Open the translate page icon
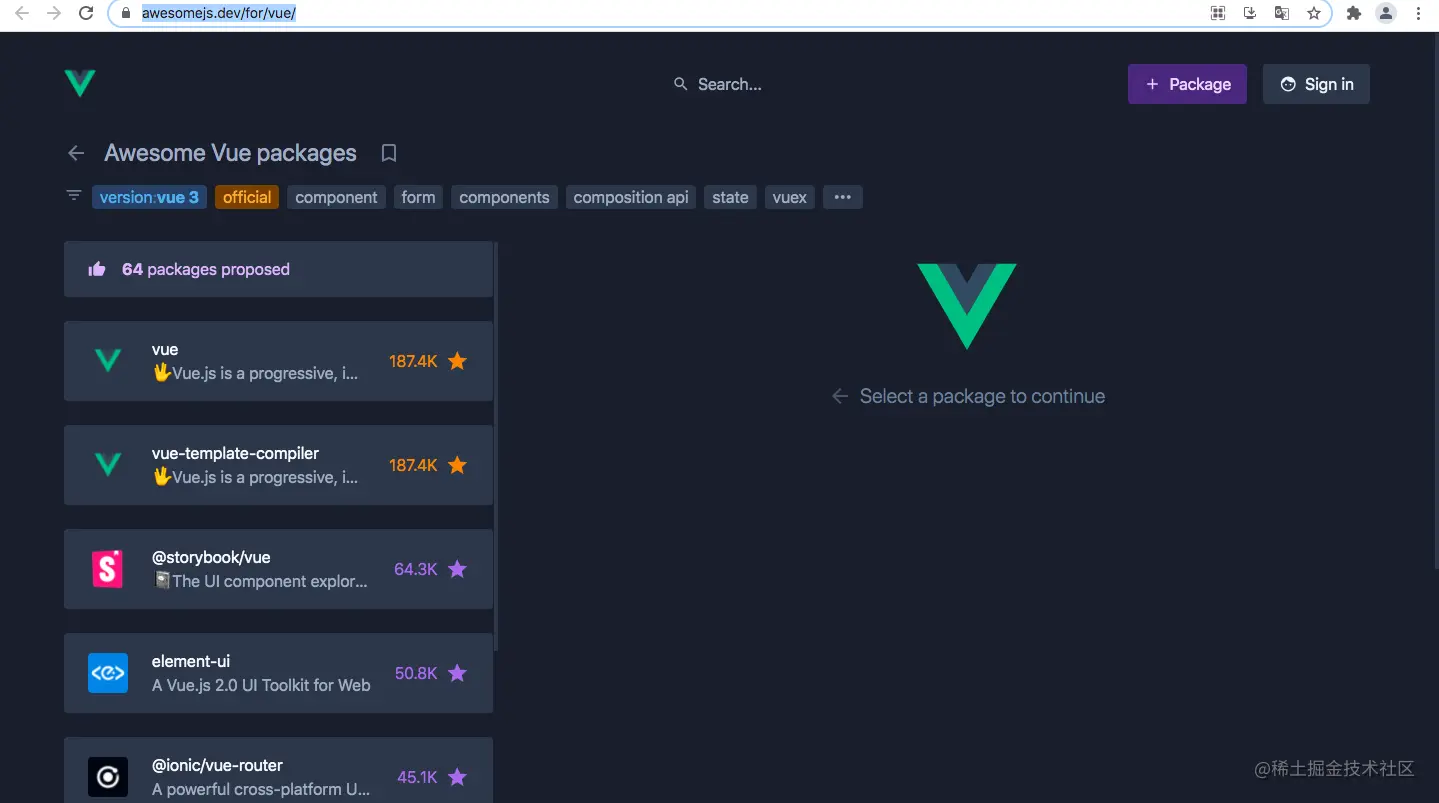The image size is (1439, 803). (x=1282, y=13)
